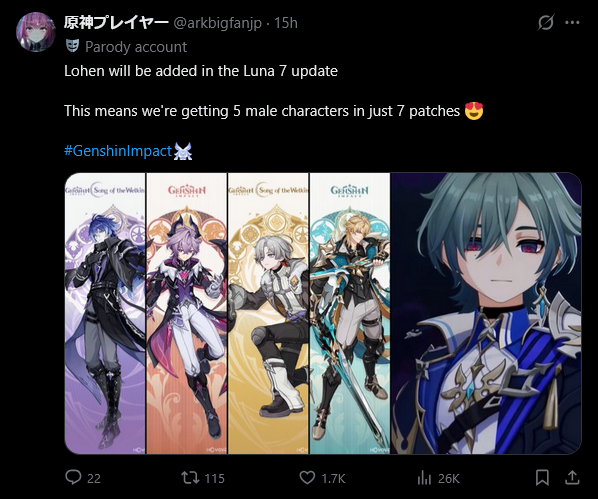Image resolution: width=598 pixels, height=499 pixels.
Task: Open the reply comment icon
Action: pyautogui.click(x=73, y=477)
